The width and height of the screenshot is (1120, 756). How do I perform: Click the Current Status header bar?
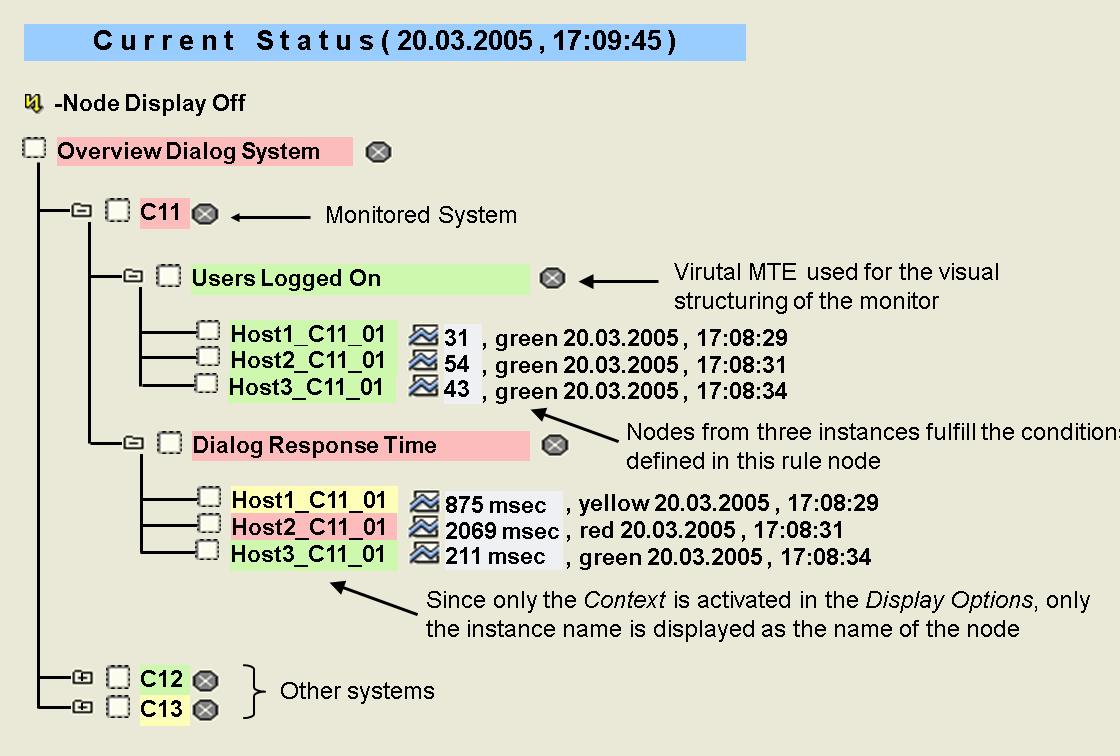point(385,42)
